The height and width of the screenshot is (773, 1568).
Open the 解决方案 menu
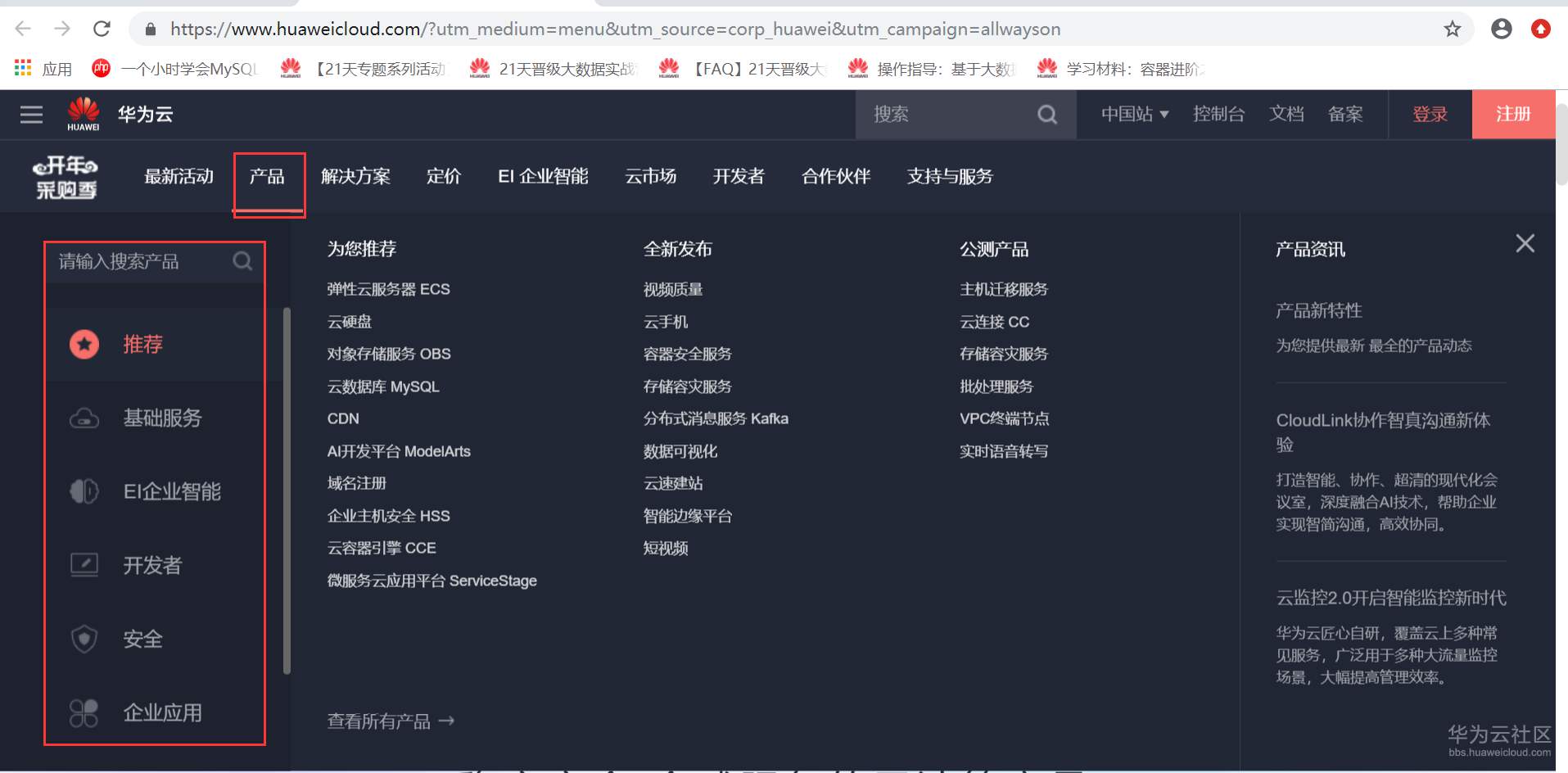tap(355, 177)
